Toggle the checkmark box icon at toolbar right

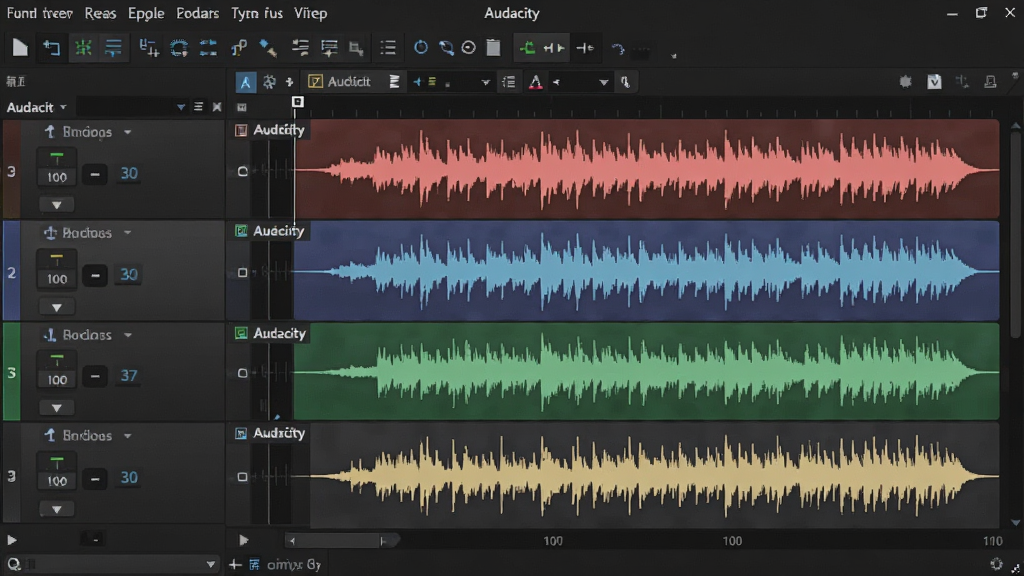(x=935, y=82)
